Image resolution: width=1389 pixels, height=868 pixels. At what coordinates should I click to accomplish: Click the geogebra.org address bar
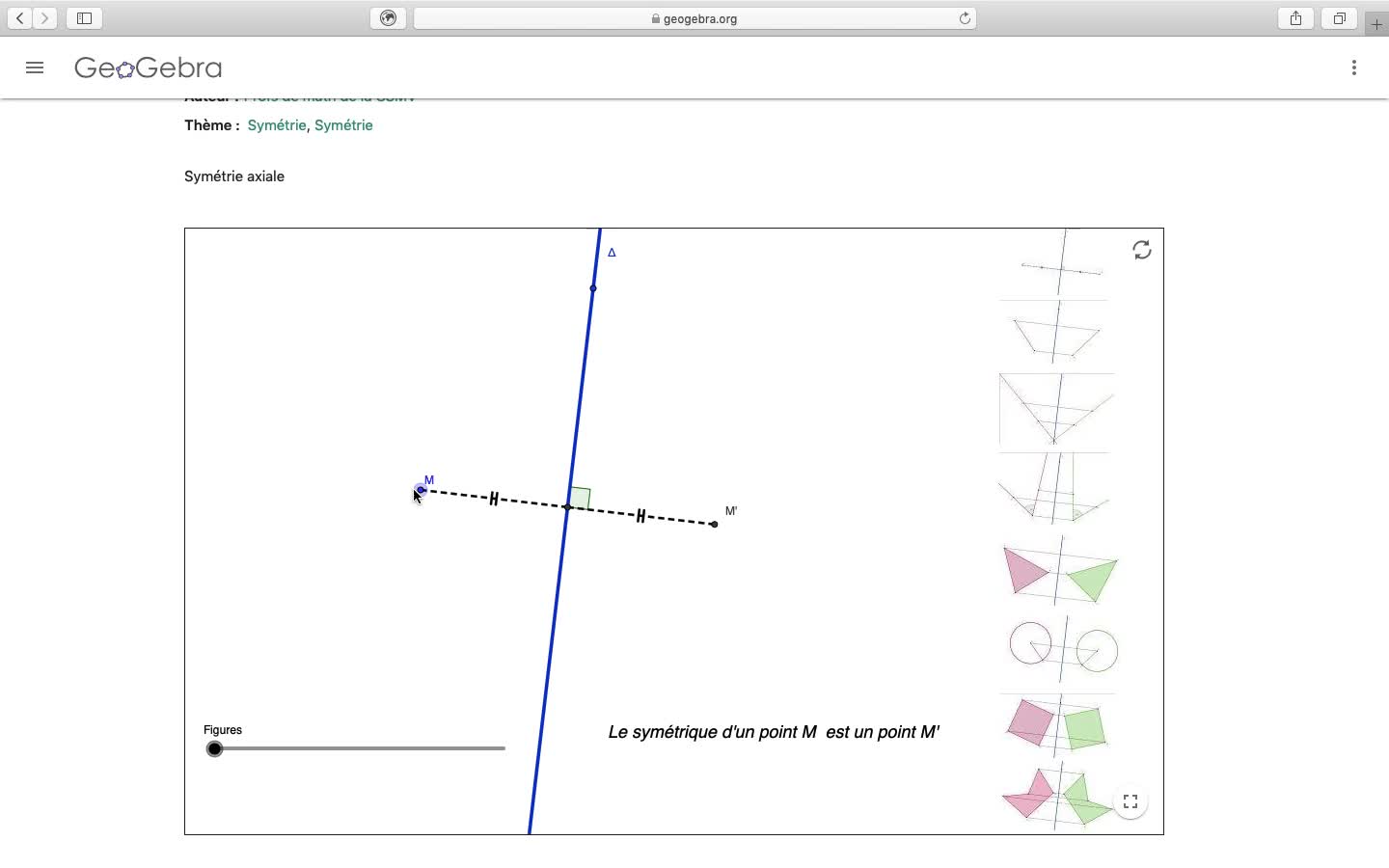coord(694,18)
